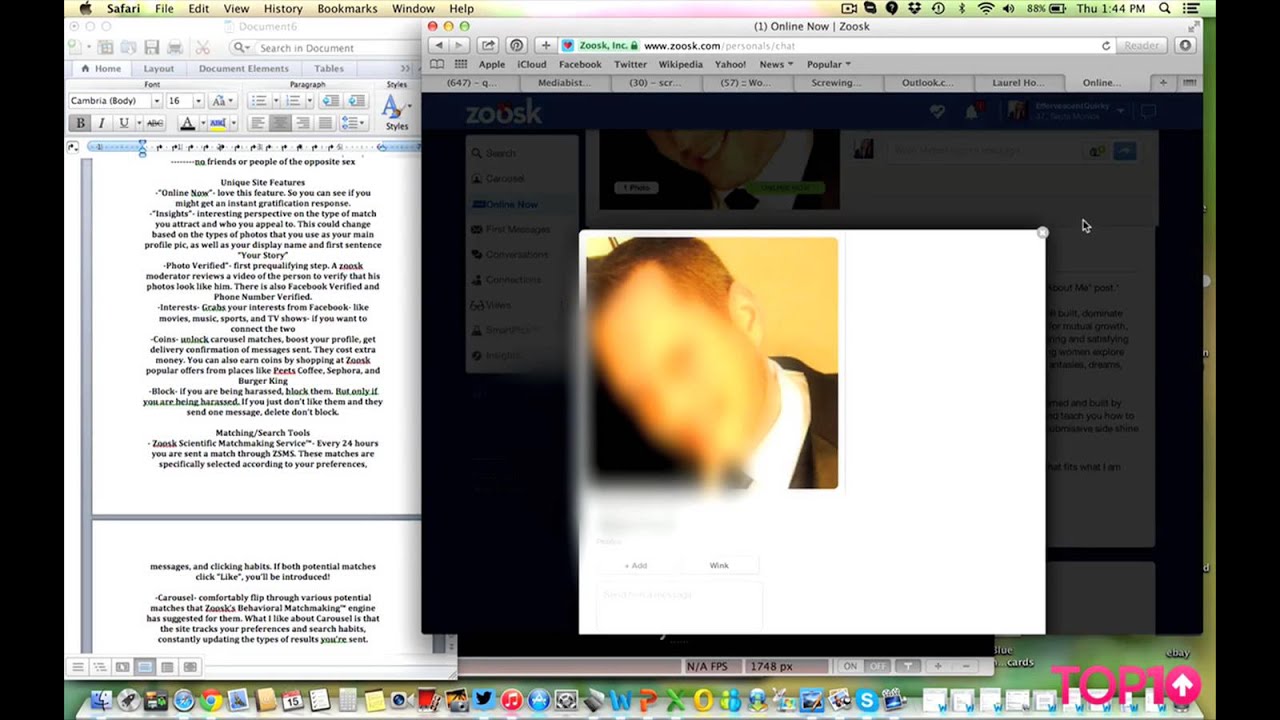Click the + Add button in popup
1280x720 pixels.
(636, 566)
